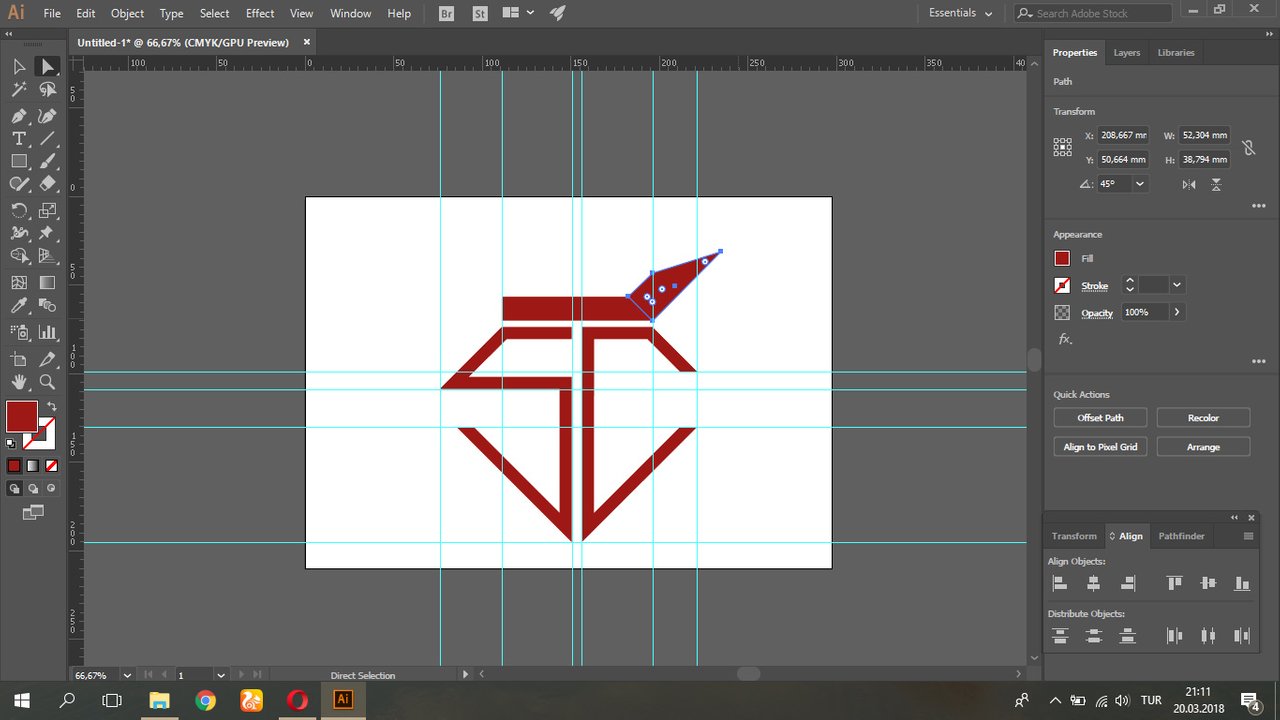Open the Effect menu

(x=260, y=13)
